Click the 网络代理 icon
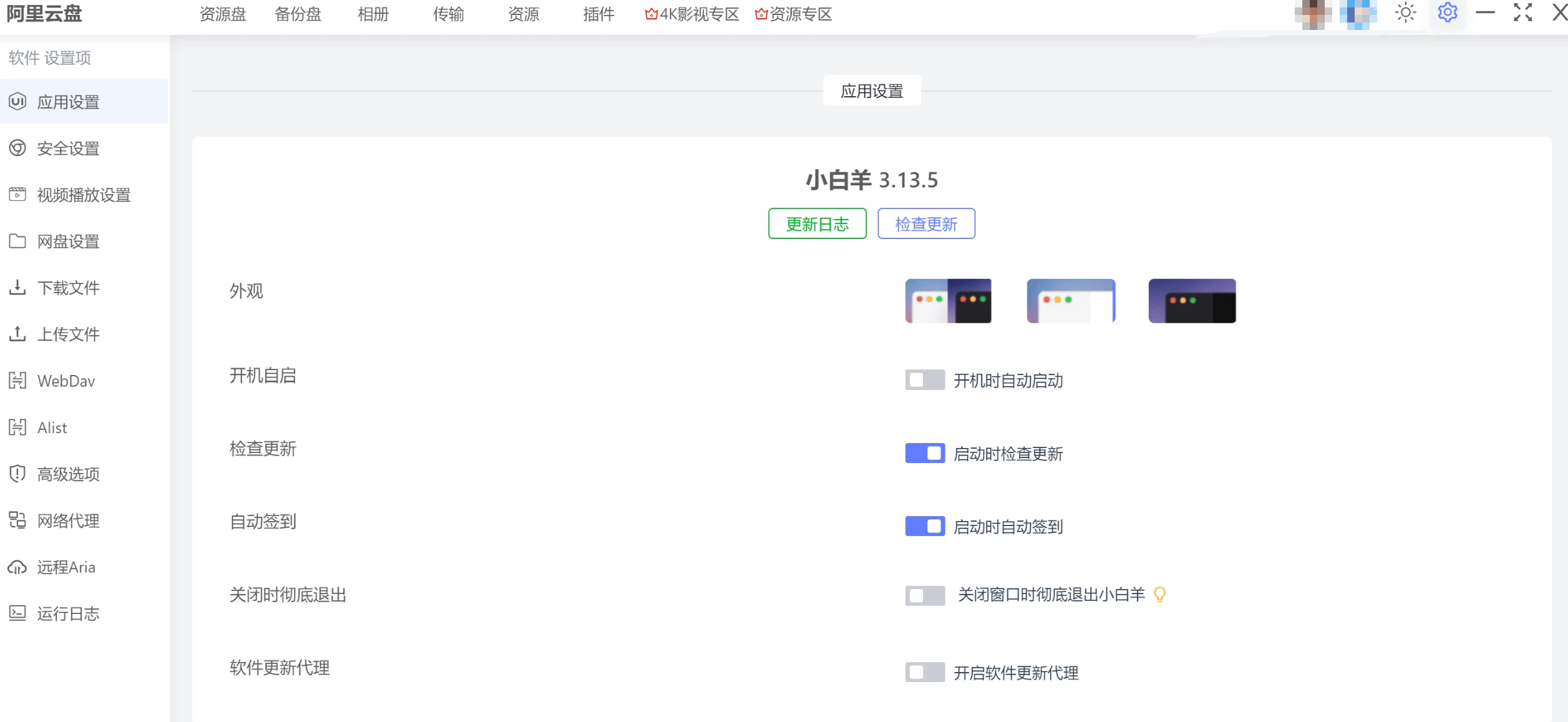Viewport: 1568px width, 722px height. coord(17,520)
